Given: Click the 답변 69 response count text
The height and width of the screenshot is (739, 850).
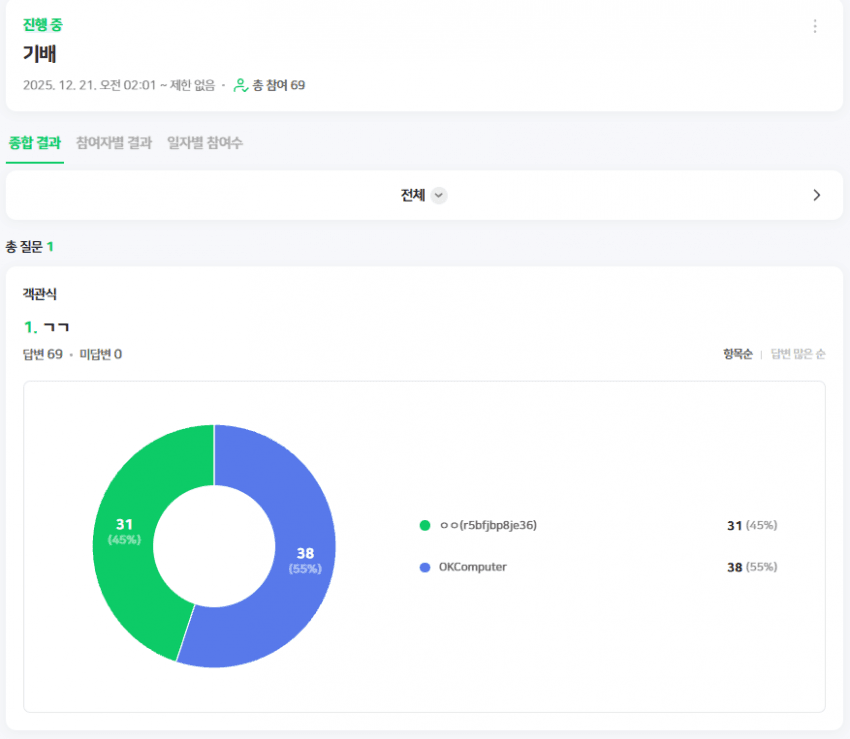Looking at the screenshot, I should click(43, 354).
